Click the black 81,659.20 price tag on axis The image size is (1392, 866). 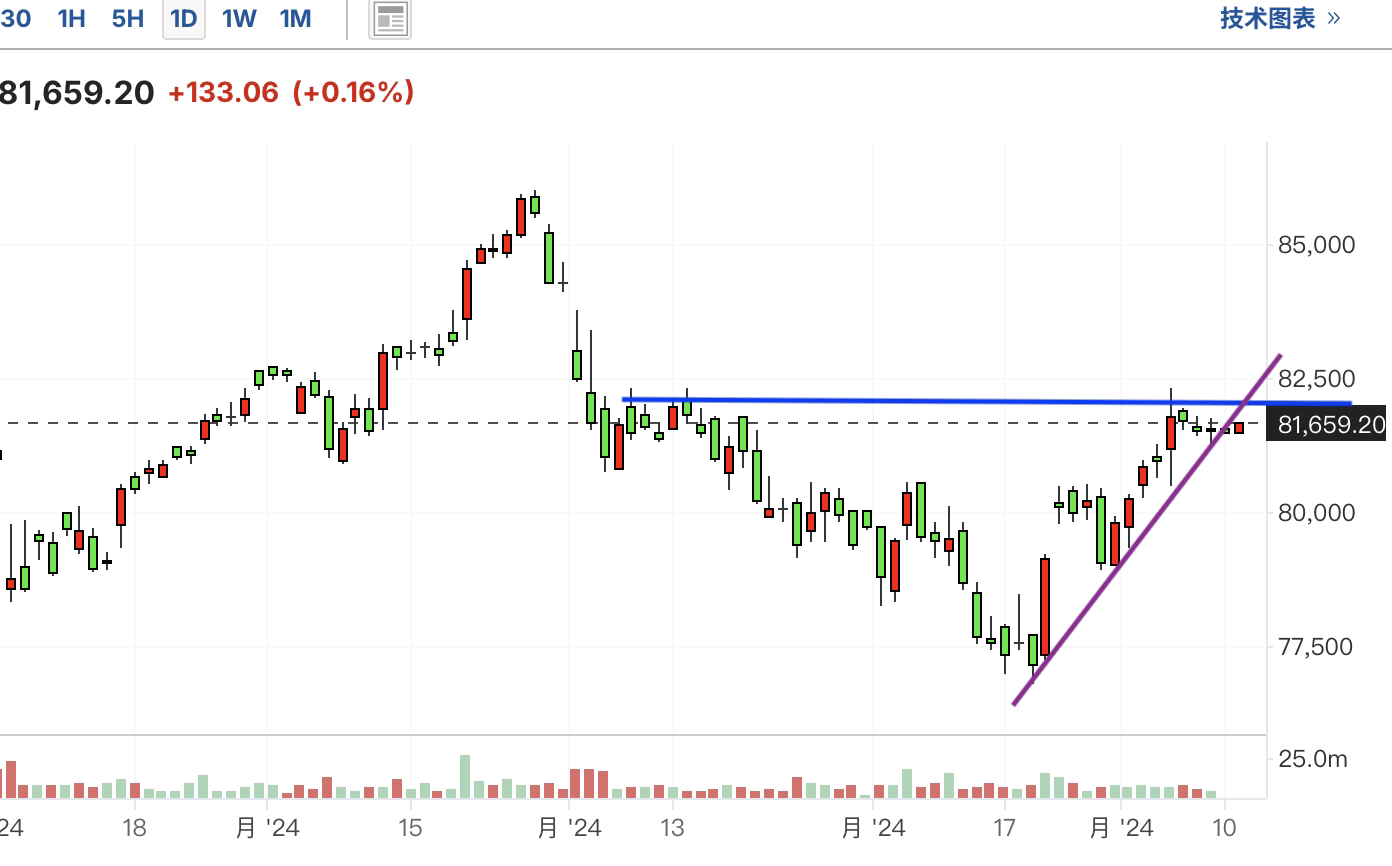(1328, 425)
